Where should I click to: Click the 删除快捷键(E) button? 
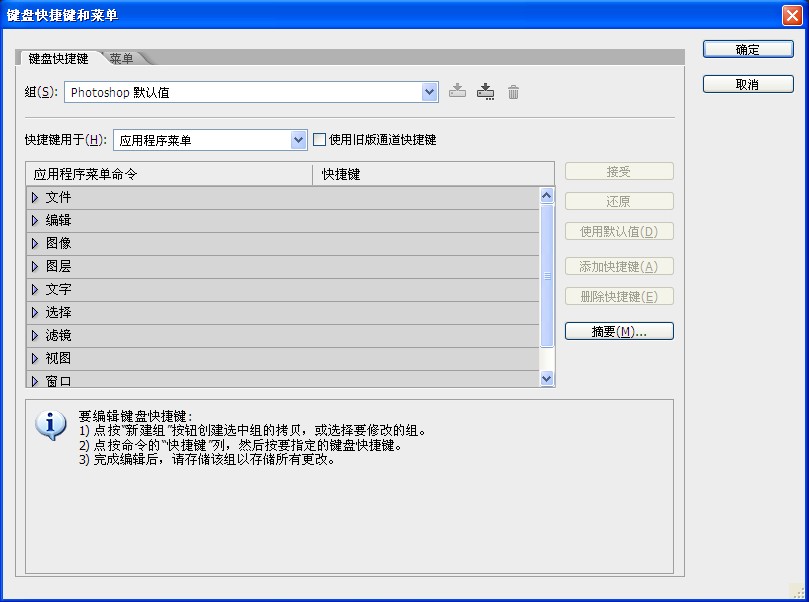619,296
